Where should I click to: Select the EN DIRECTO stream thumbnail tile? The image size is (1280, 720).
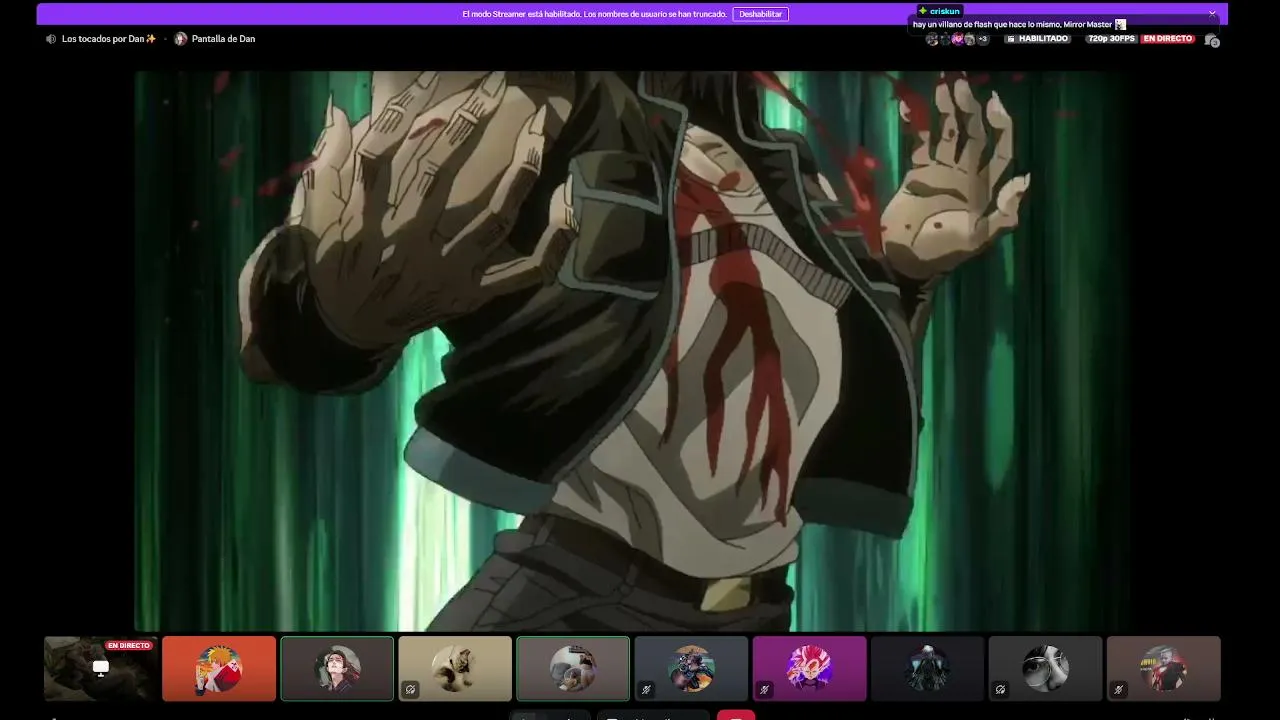click(101, 668)
